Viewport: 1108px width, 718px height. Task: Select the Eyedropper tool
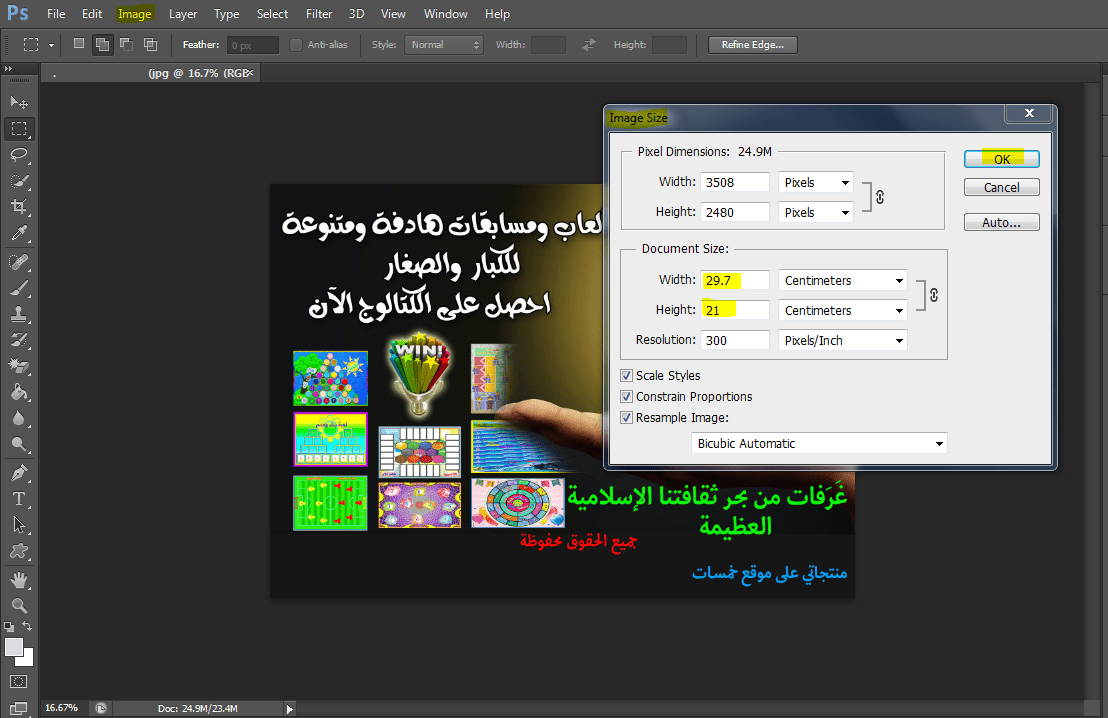(x=19, y=234)
